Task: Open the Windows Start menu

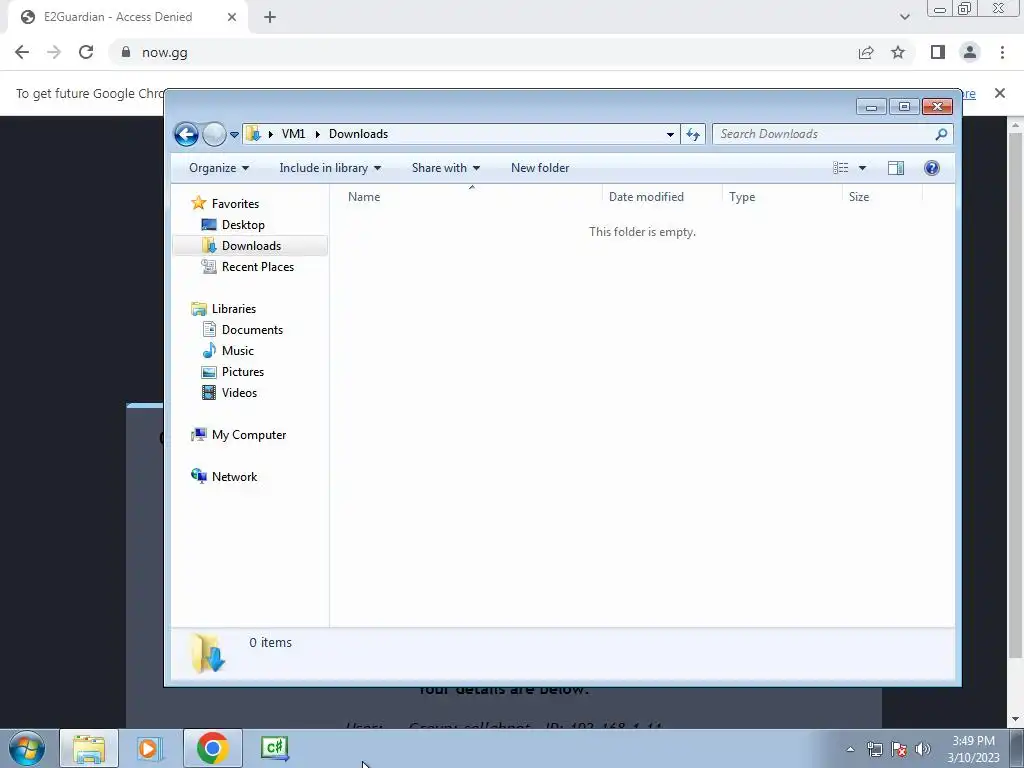Action: [26, 748]
